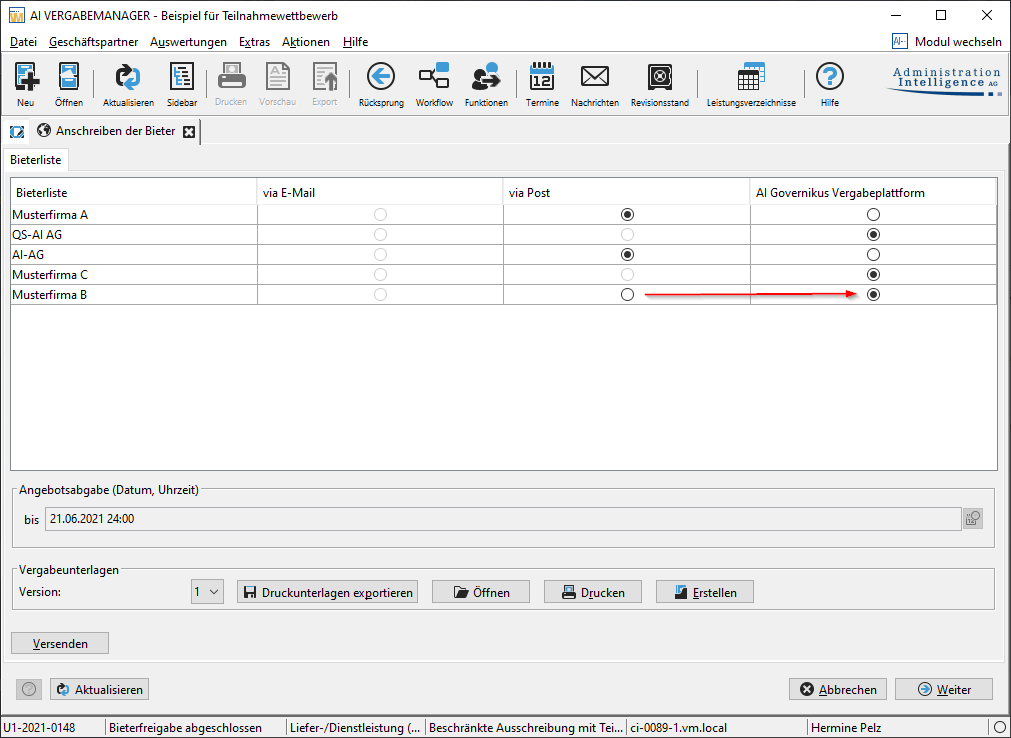
Task: Select the Musterfirma C row name
Action: click(50, 275)
